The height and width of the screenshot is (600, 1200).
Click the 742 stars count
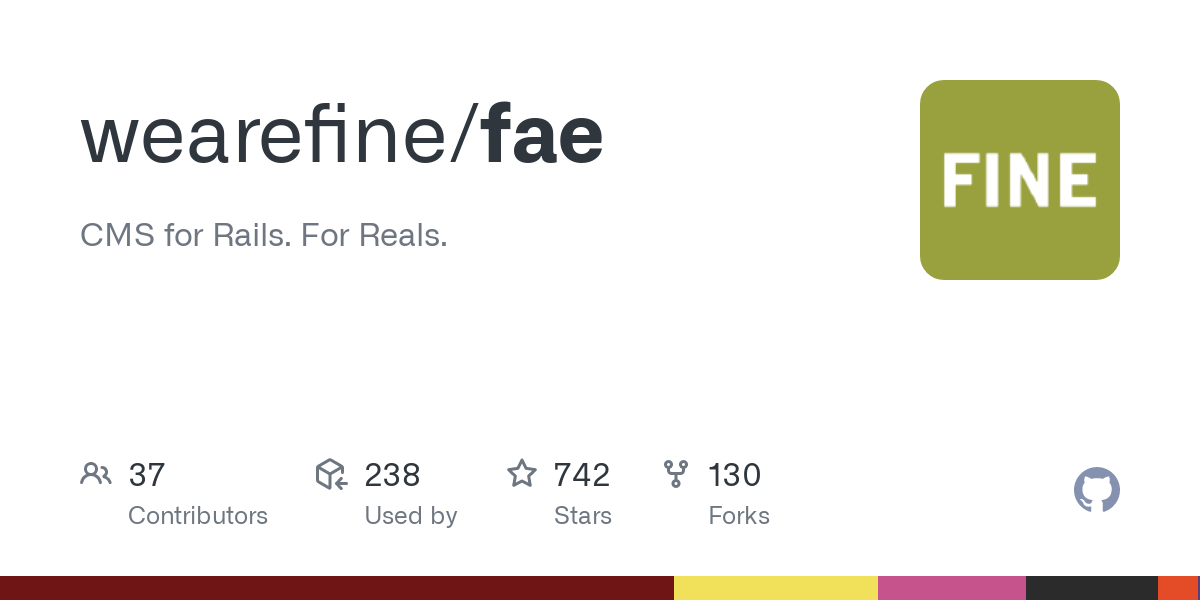[582, 475]
